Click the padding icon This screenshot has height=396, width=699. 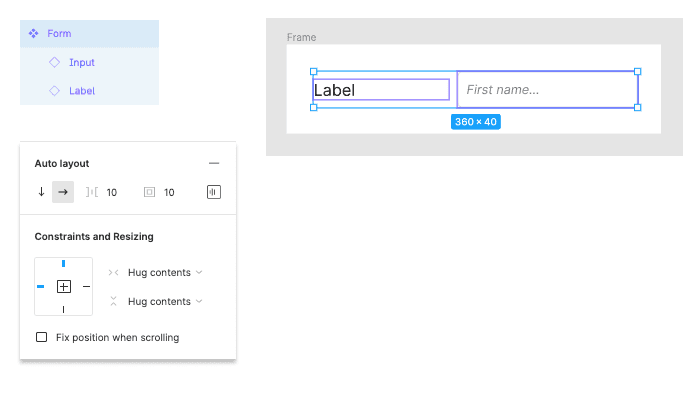(149, 192)
